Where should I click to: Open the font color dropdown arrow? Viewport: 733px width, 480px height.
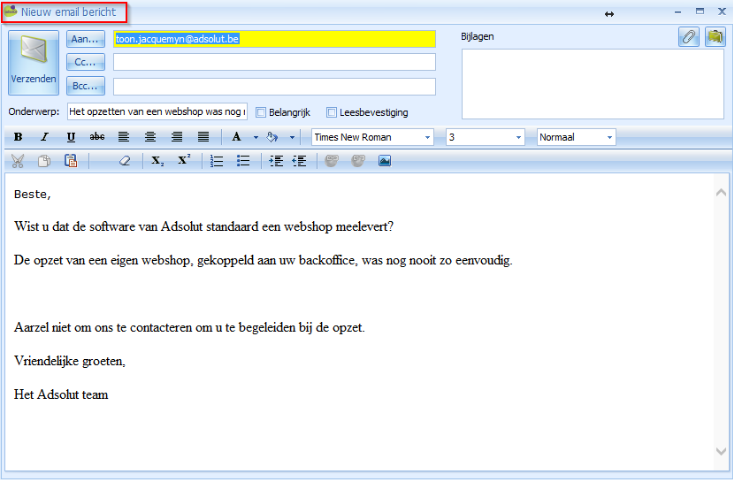pyautogui.click(x=256, y=137)
